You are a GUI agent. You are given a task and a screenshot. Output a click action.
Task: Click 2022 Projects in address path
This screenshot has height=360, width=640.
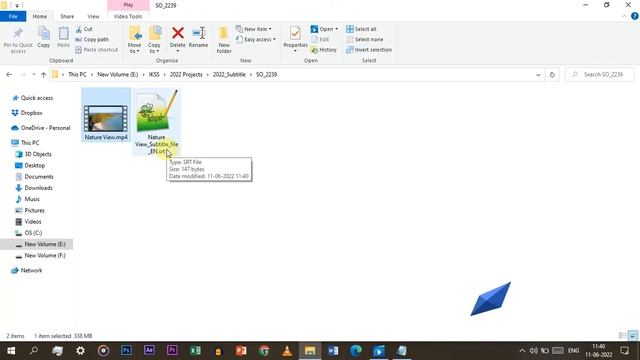click(x=186, y=75)
